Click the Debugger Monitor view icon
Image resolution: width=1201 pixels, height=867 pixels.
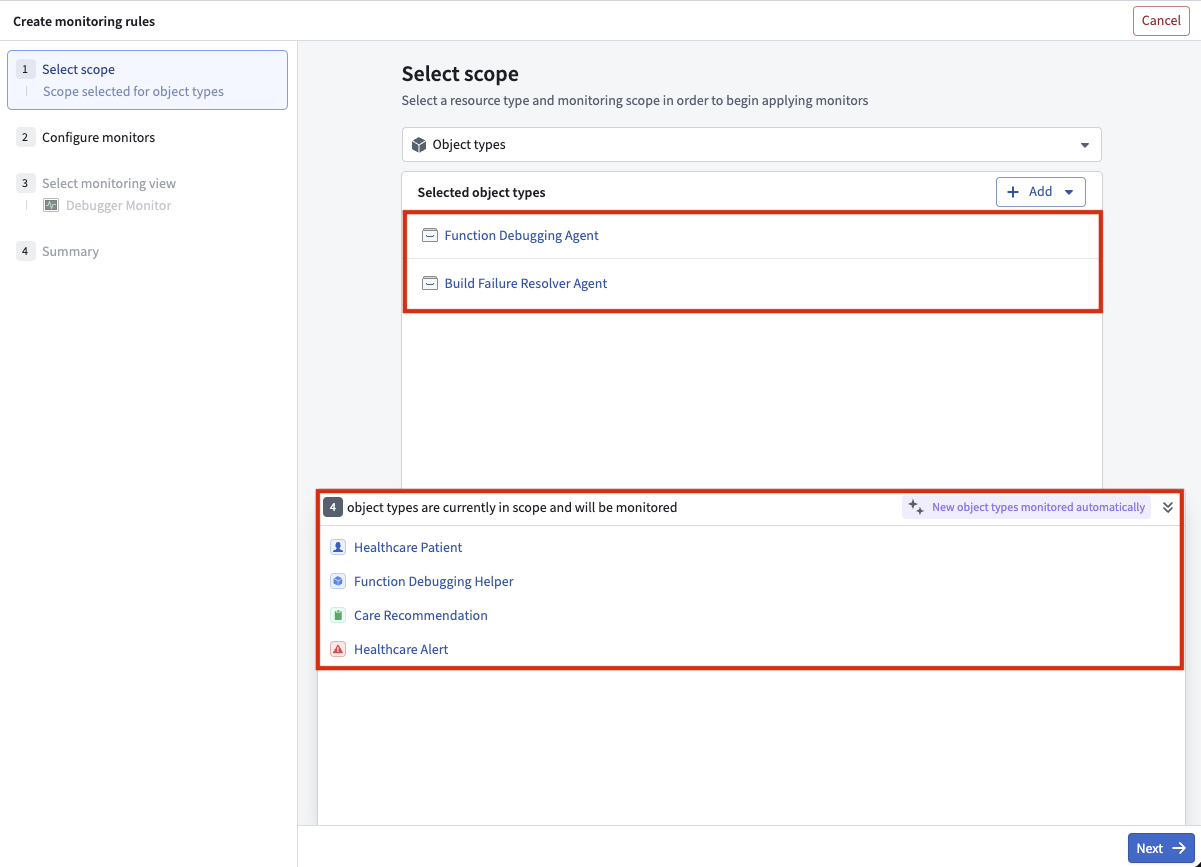[x=51, y=206]
